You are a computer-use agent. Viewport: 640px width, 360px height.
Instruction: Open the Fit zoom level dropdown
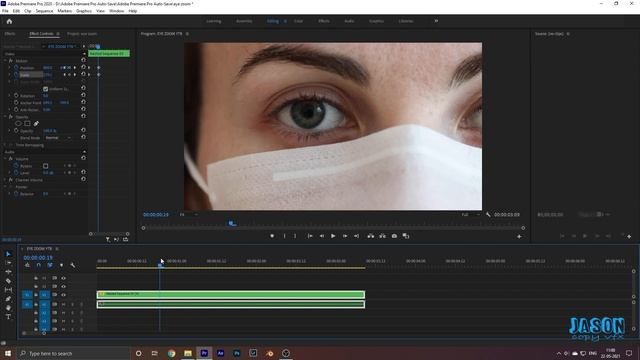pyautogui.click(x=189, y=214)
